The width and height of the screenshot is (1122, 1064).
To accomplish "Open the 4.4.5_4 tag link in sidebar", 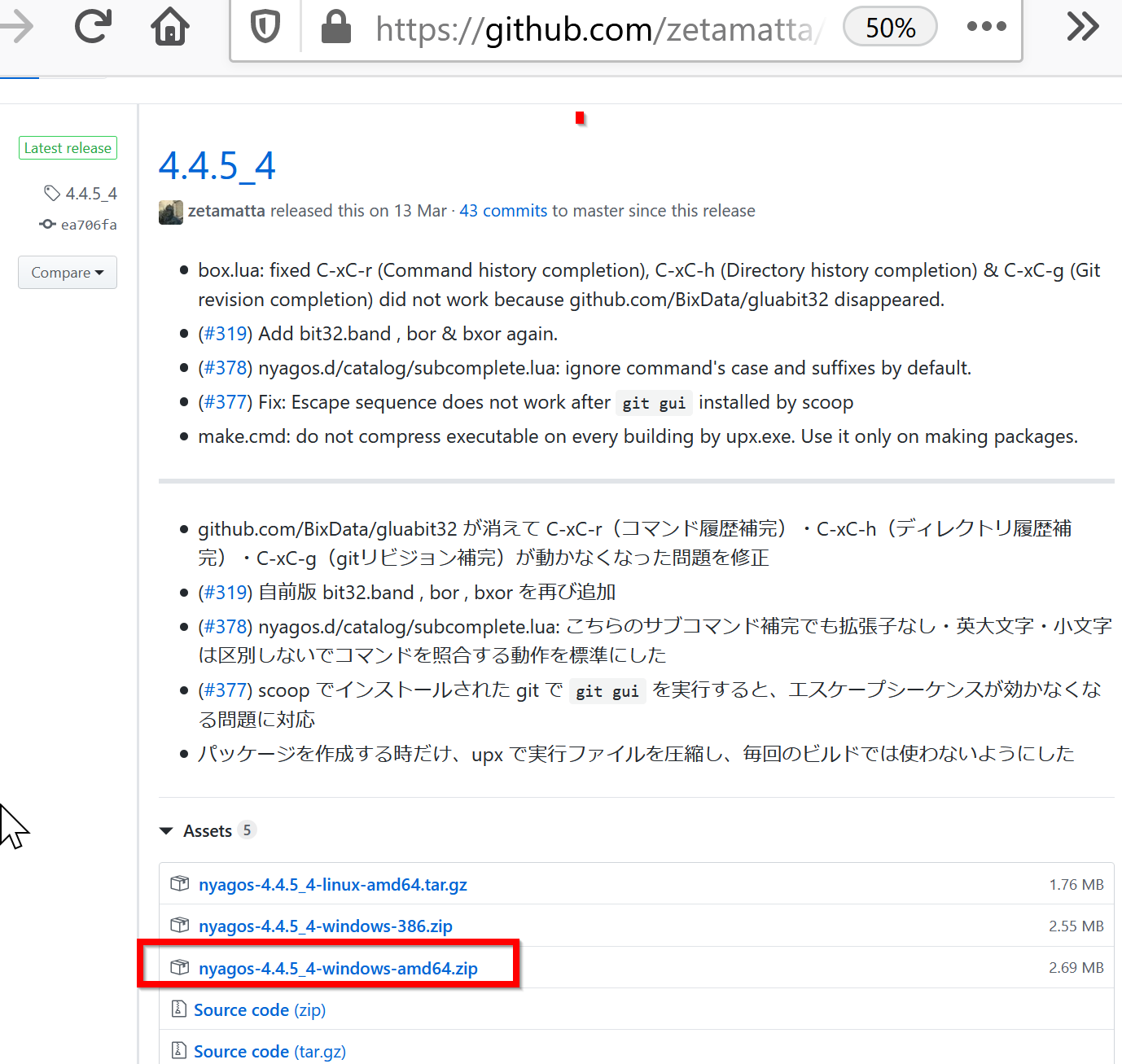I will click(91, 194).
